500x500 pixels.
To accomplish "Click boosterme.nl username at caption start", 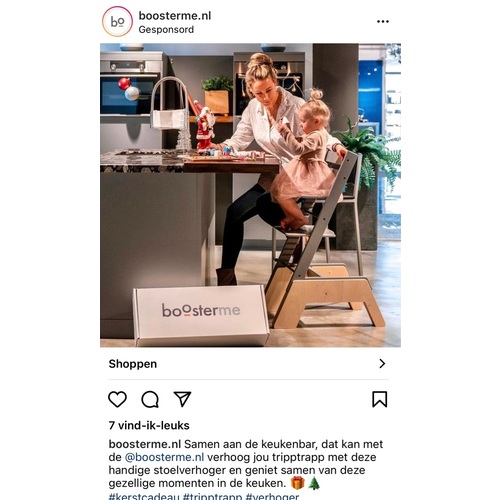I will [x=145, y=444].
